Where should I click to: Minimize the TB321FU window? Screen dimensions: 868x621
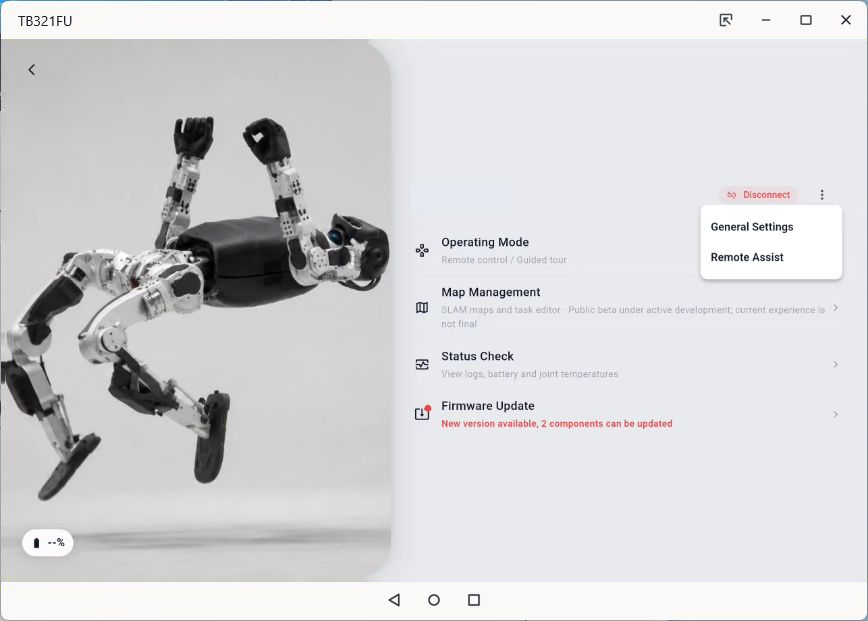click(766, 20)
